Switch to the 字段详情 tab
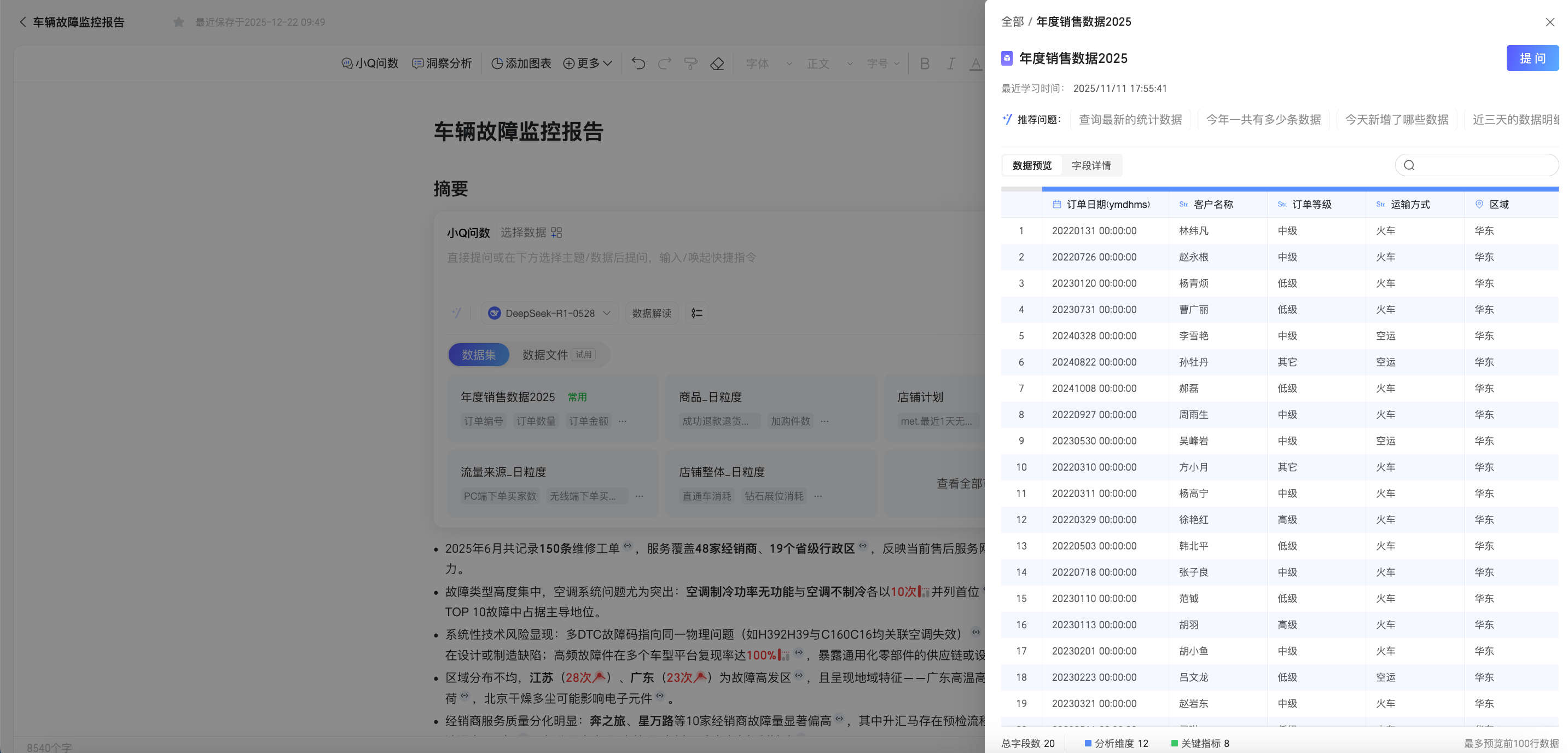The image size is (1568, 753). point(1091,166)
